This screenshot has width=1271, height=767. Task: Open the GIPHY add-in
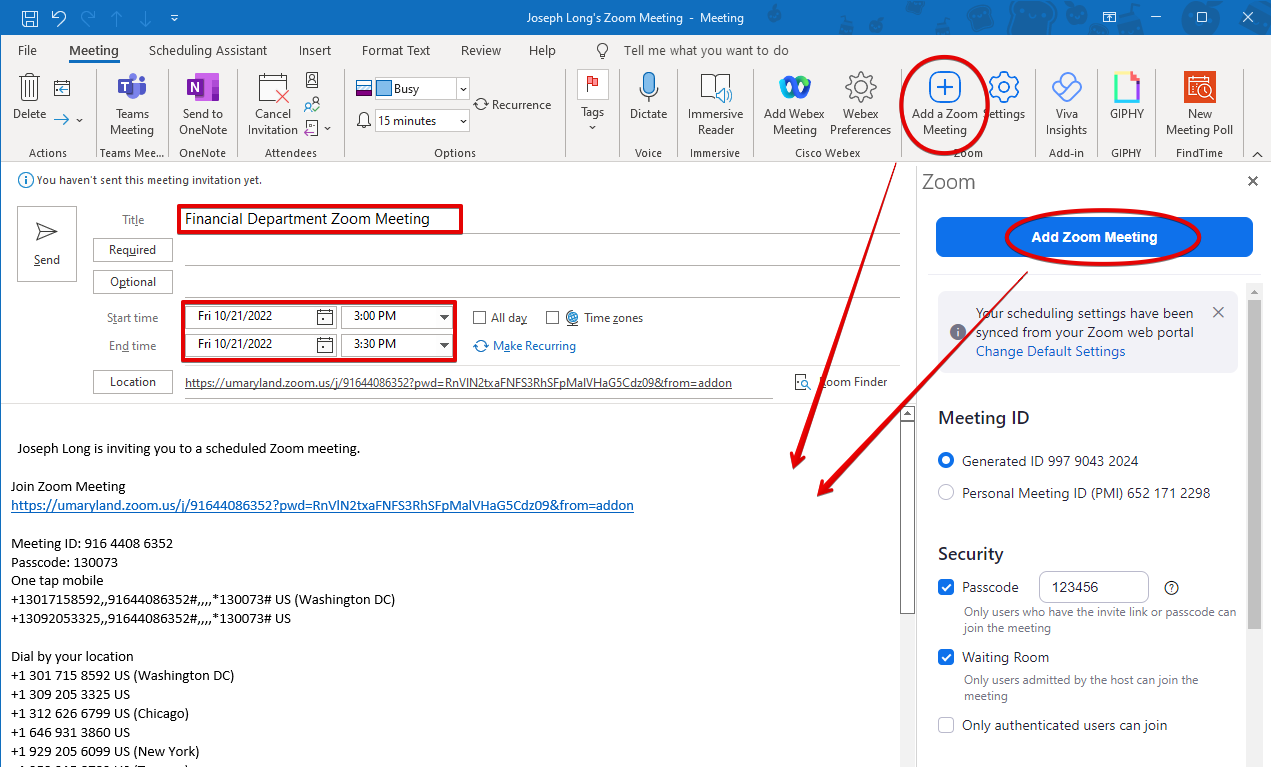pos(1126,90)
